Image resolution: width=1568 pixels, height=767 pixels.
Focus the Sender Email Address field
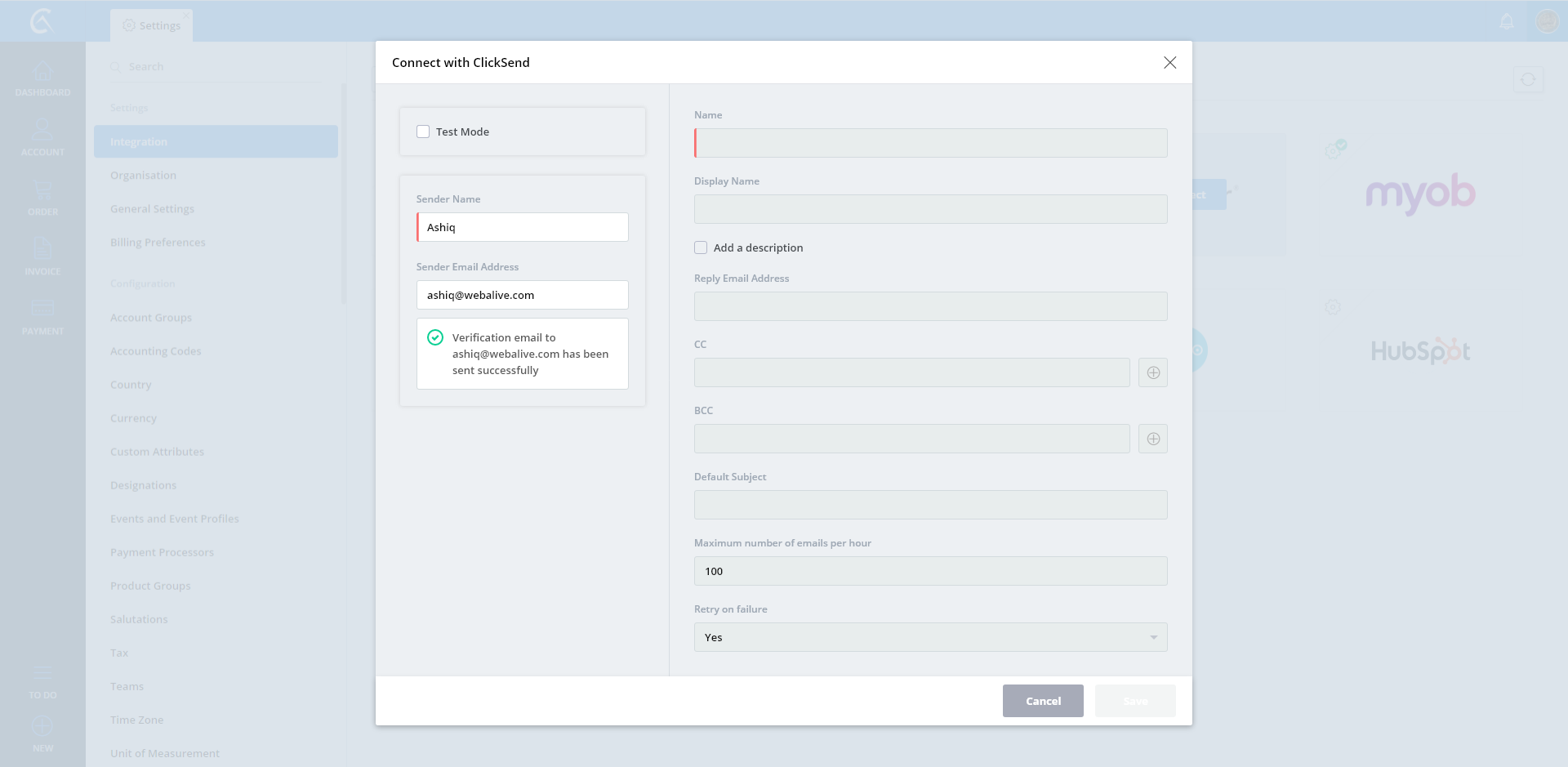click(x=522, y=295)
